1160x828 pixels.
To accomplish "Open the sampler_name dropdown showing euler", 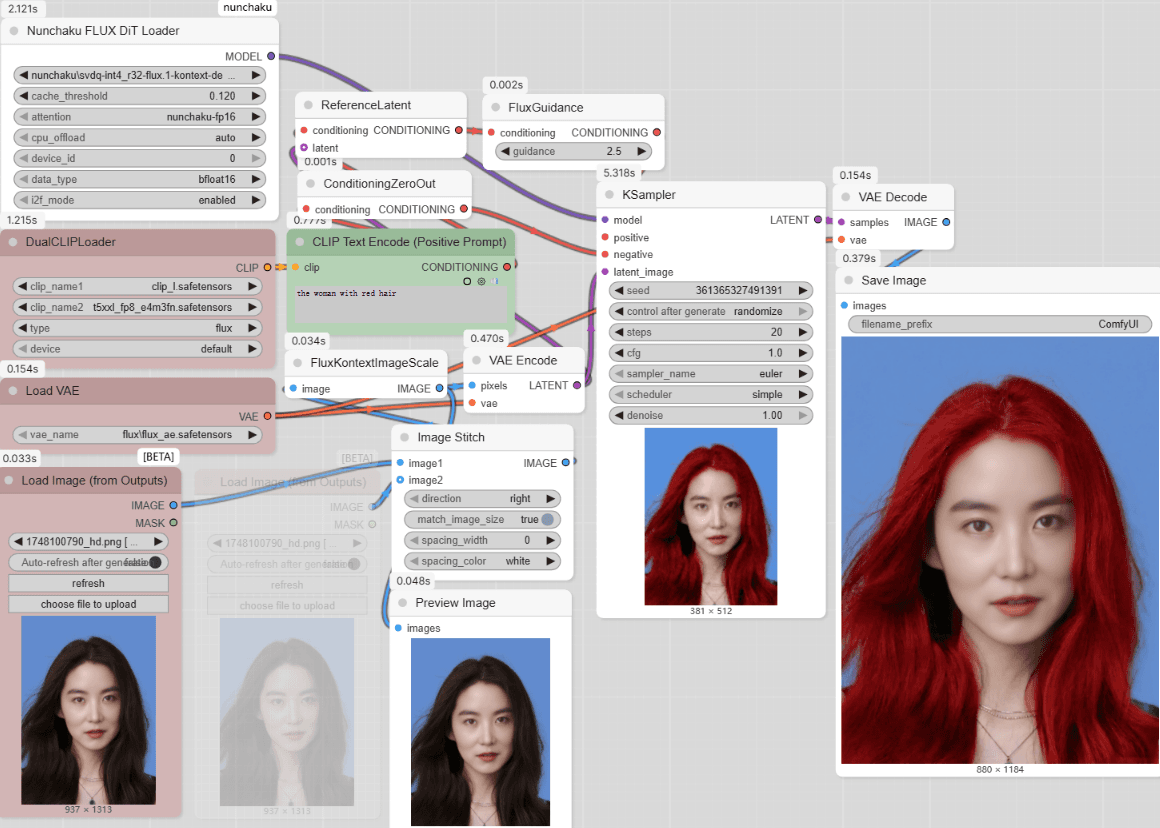I will [710, 374].
